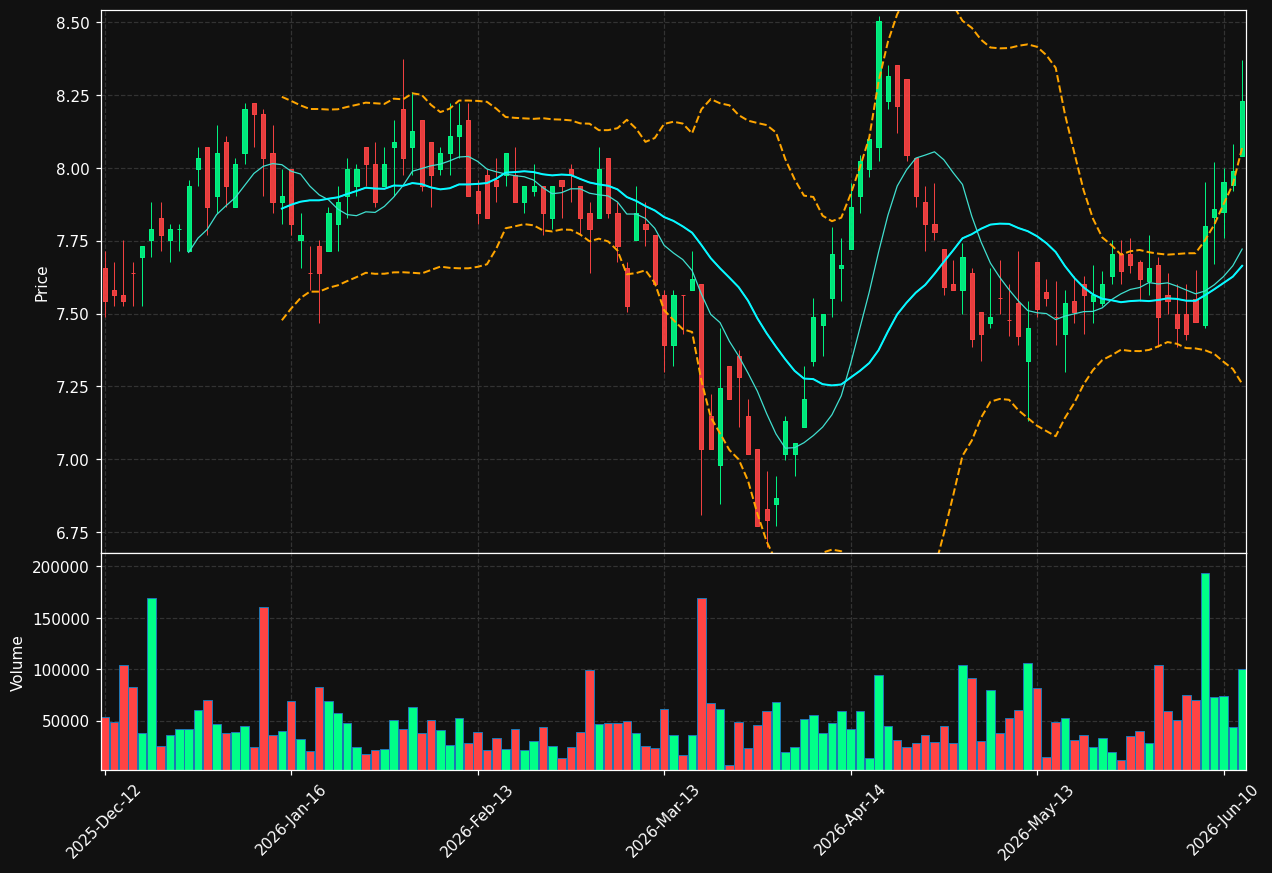Click the 8.25 price axis label

pos(73,96)
